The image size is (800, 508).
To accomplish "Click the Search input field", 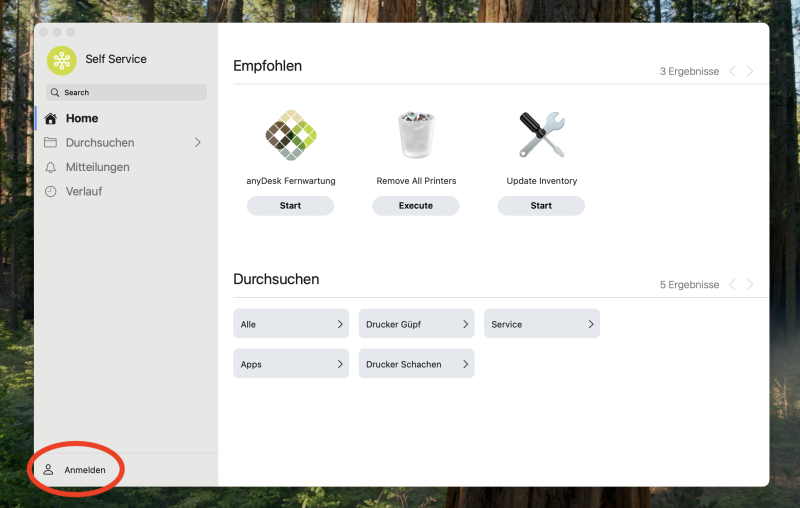I will 127,92.
